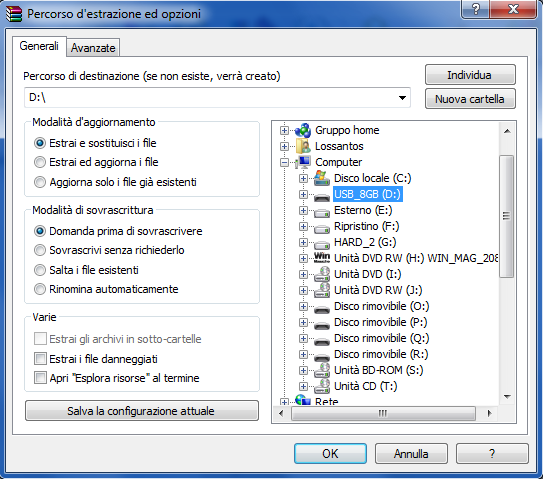Click the Unità DVD RW (H:) WIN_MAG icon
The width and height of the screenshot is (543, 479).
tap(322, 258)
